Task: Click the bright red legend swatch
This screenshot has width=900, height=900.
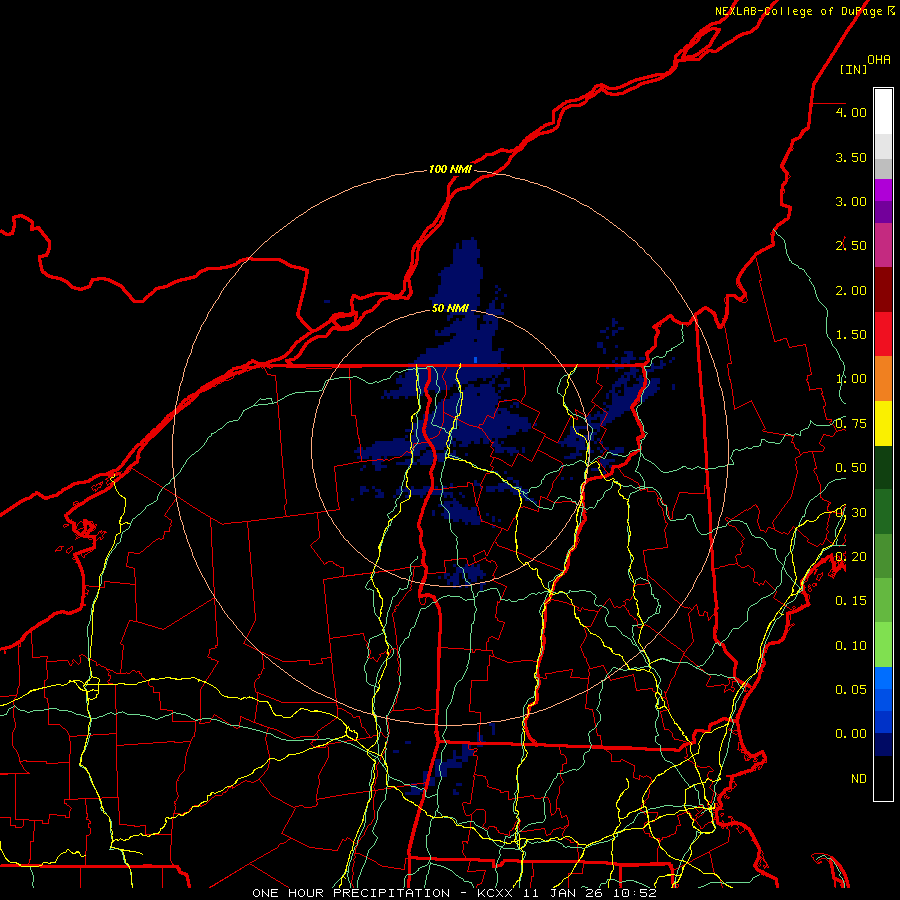Action: (883, 334)
